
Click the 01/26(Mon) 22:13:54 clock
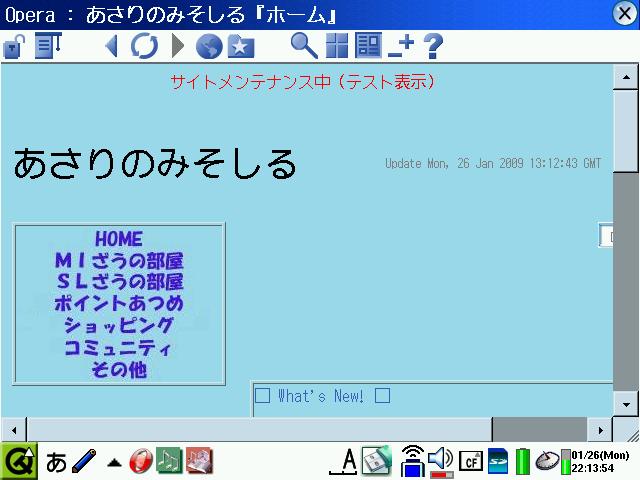click(600, 462)
